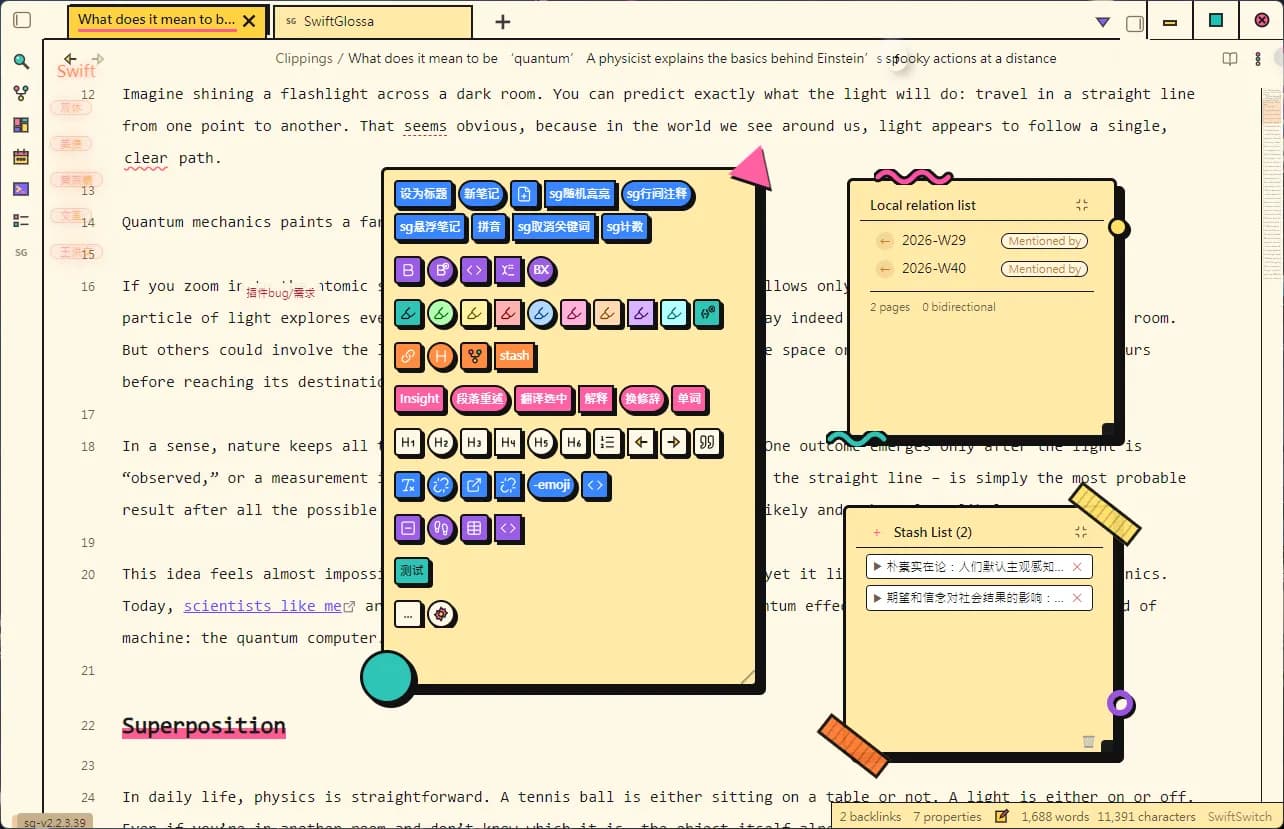The width and height of the screenshot is (1284, 829).
Task: Toggle edit mode pencil in status bar
Action: tap(1002, 816)
